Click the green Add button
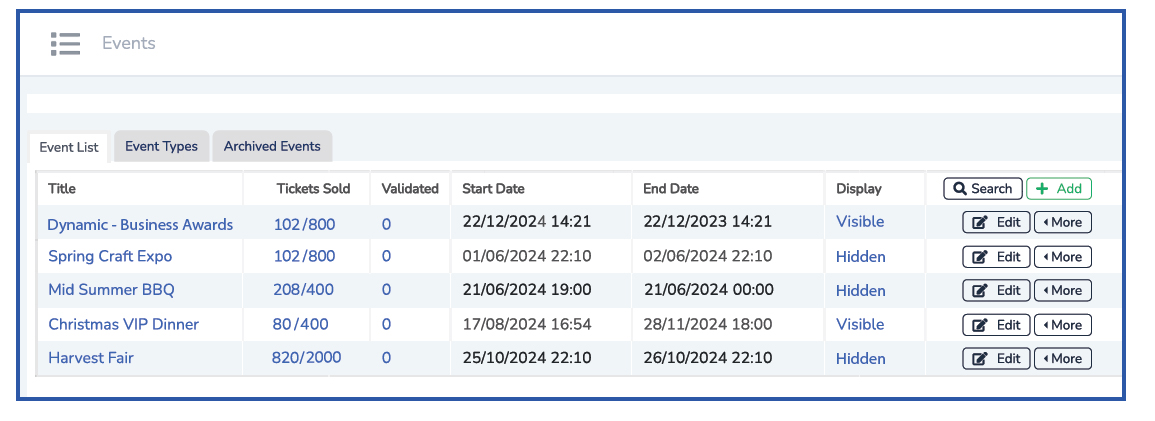This screenshot has height=421, width=1155. click(x=1059, y=189)
